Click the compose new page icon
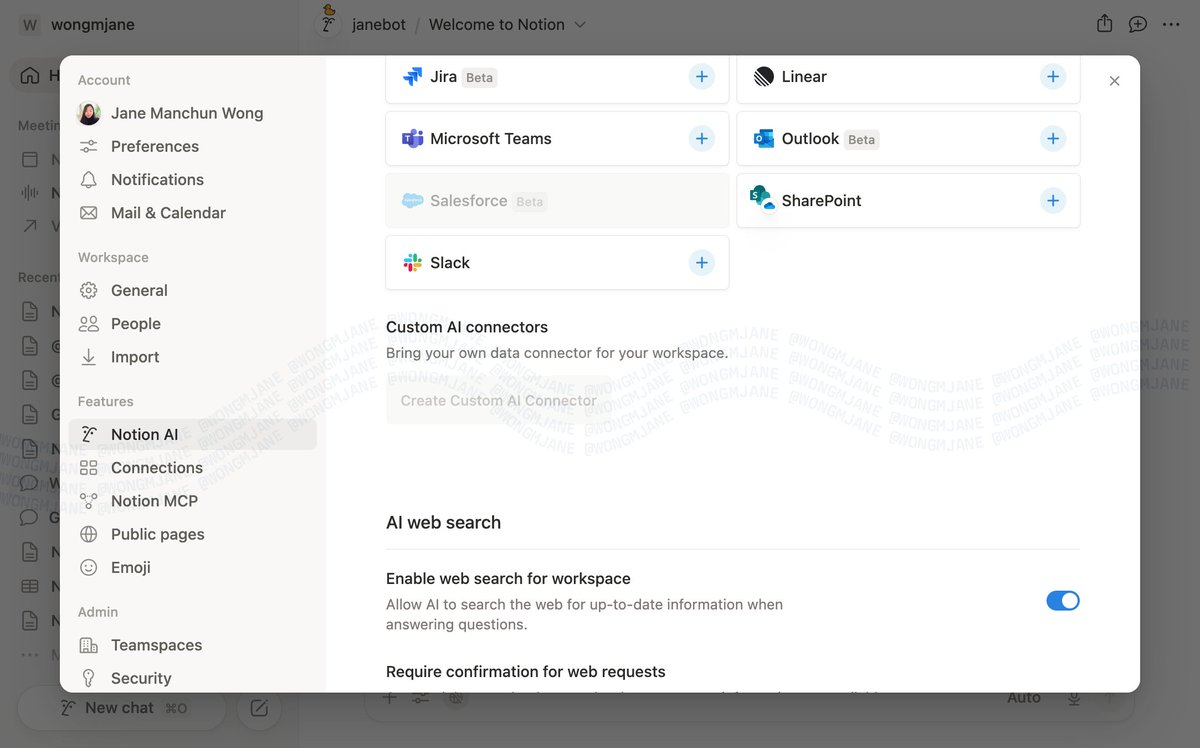The width and height of the screenshot is (1200, 748). pos(259,708)
